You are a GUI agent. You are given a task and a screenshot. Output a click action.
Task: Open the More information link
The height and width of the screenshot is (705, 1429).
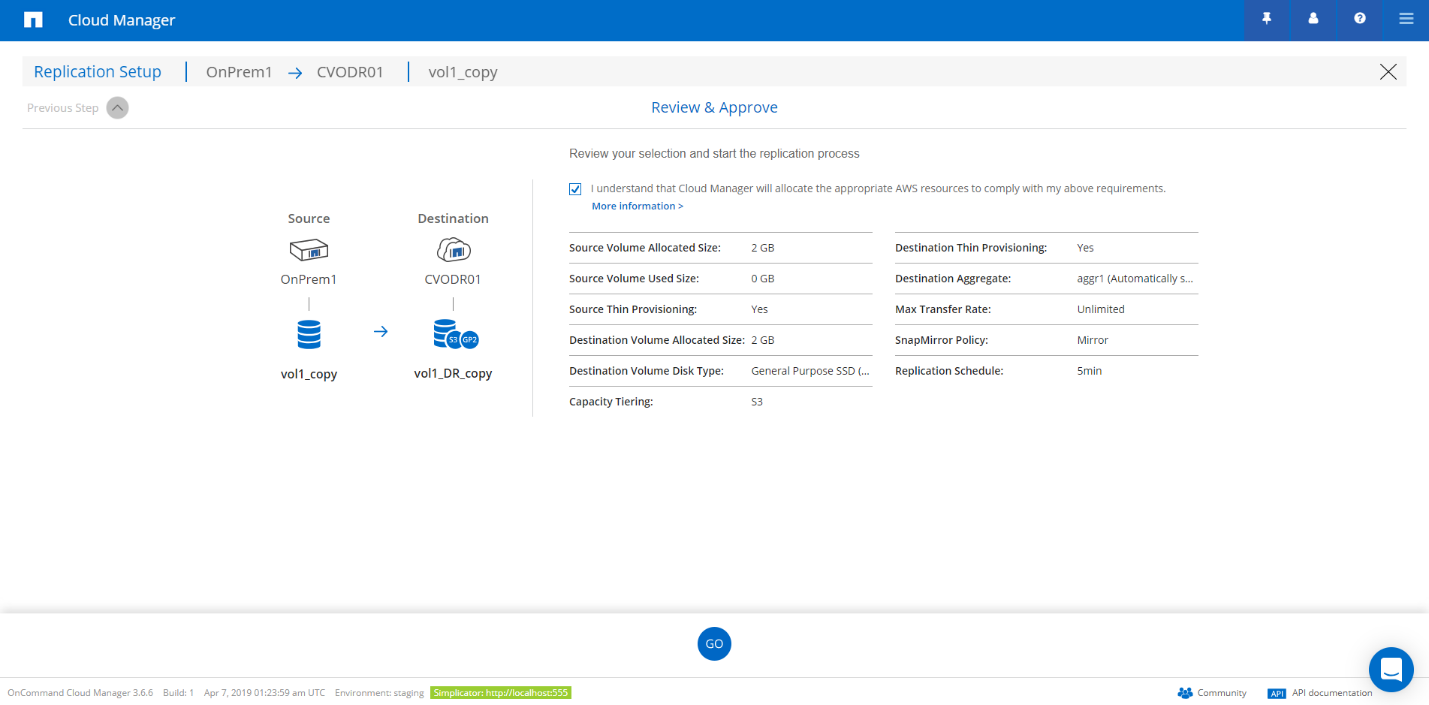(x=637, y=206)
